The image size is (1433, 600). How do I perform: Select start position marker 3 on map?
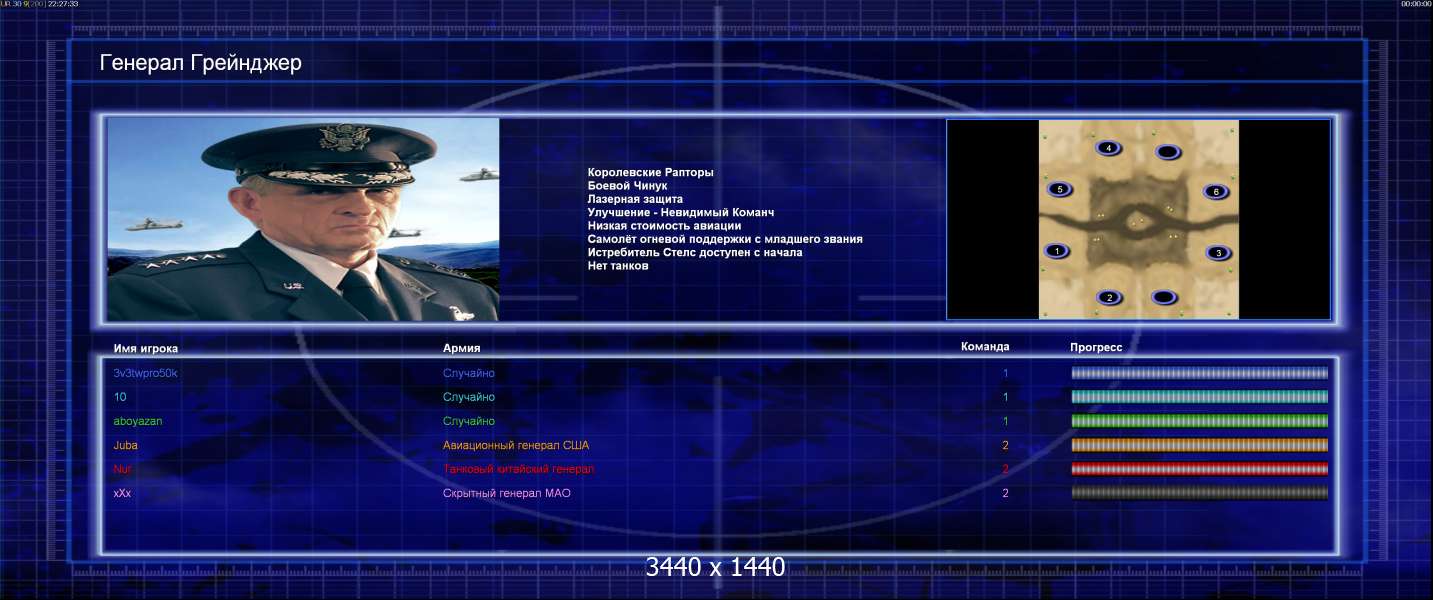[x=1217, y=253]
